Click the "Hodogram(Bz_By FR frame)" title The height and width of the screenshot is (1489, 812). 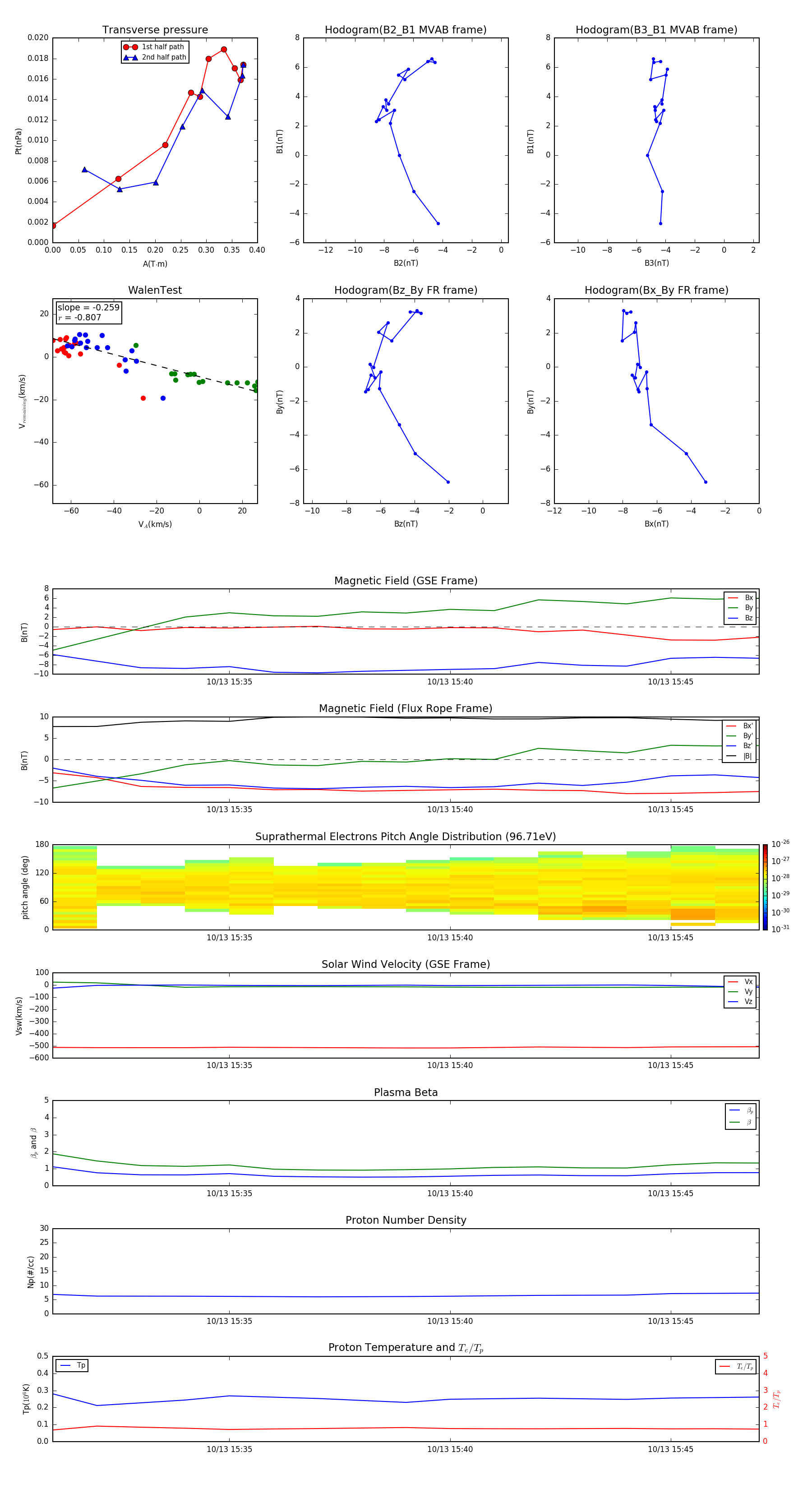(x=406, y=290)
